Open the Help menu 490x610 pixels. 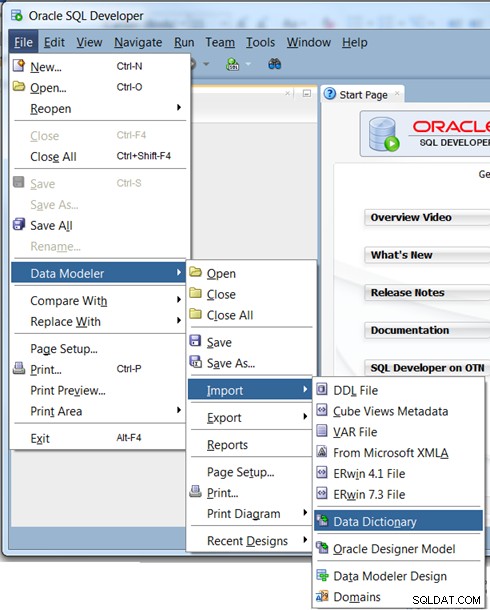[355, 42]
